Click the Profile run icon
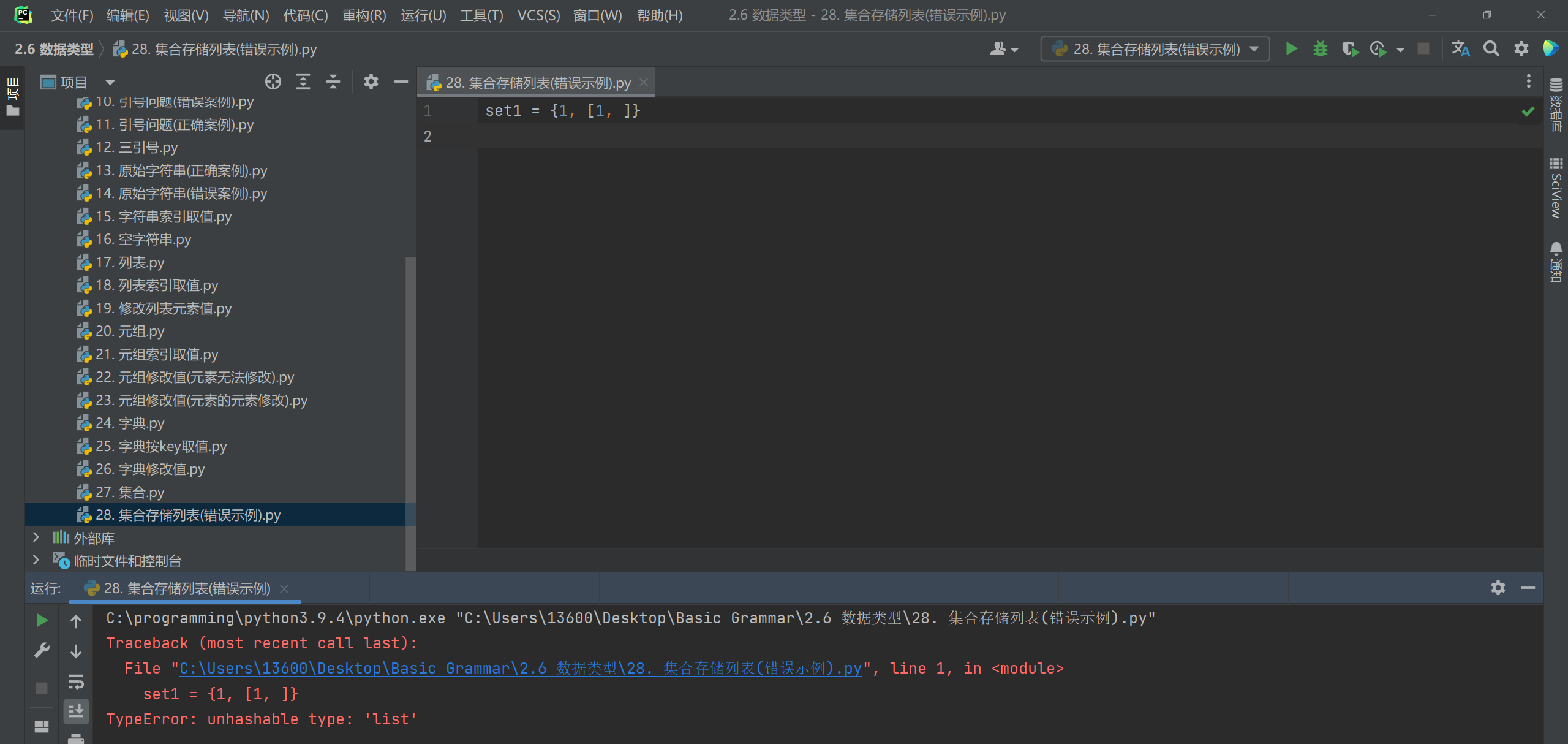Image resolution: width=1568 pixels, height=744 pixels. pyautogui.click(x=1378, y=49)
